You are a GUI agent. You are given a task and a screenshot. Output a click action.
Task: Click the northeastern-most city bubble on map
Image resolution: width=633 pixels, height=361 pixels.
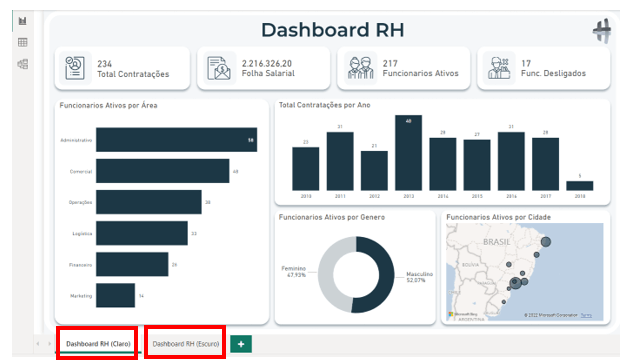tap(545, 242)
